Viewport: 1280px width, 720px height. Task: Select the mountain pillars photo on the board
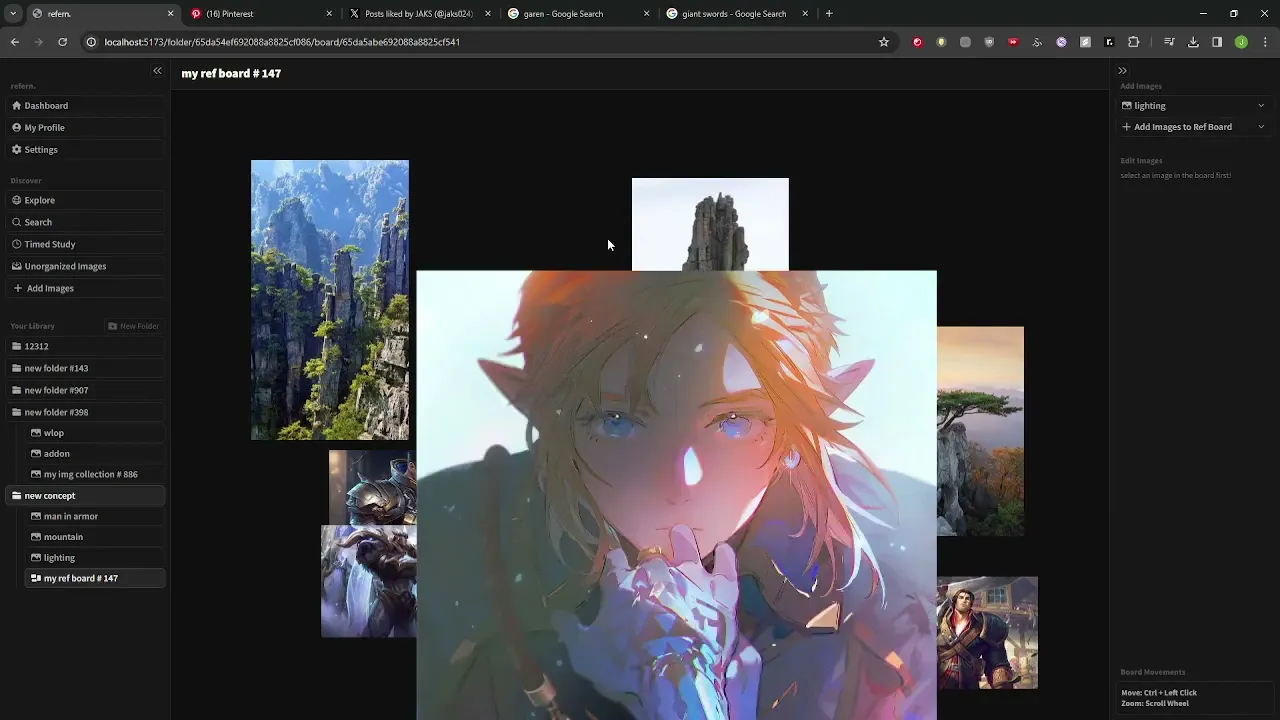[330, 300]
